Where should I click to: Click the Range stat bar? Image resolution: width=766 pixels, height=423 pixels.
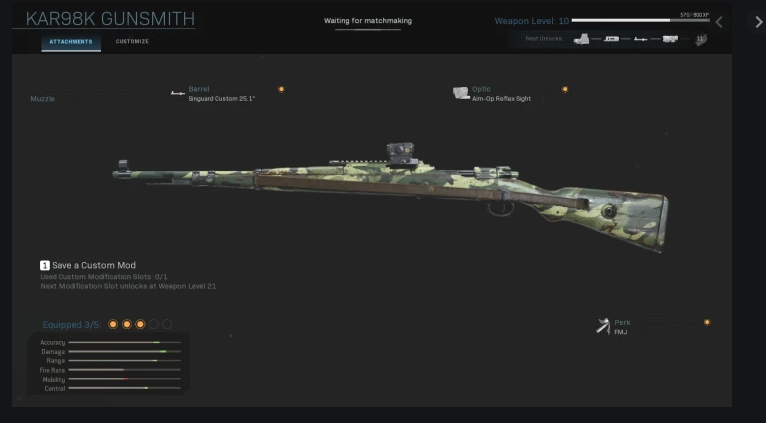point(125,361)
